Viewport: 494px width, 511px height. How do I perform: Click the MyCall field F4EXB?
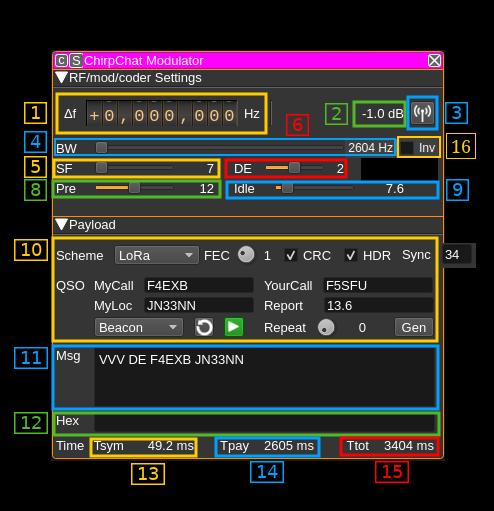click(x=199, y=286)
